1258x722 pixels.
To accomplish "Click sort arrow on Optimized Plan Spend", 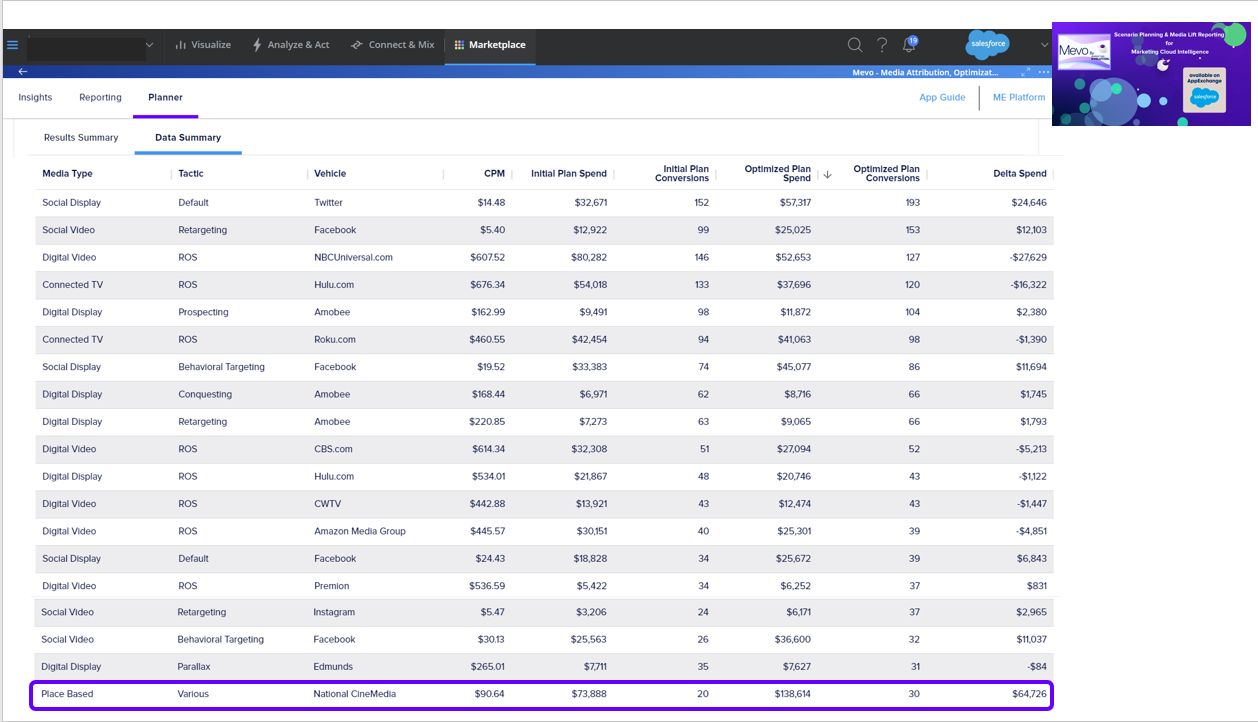I will 827,174.
